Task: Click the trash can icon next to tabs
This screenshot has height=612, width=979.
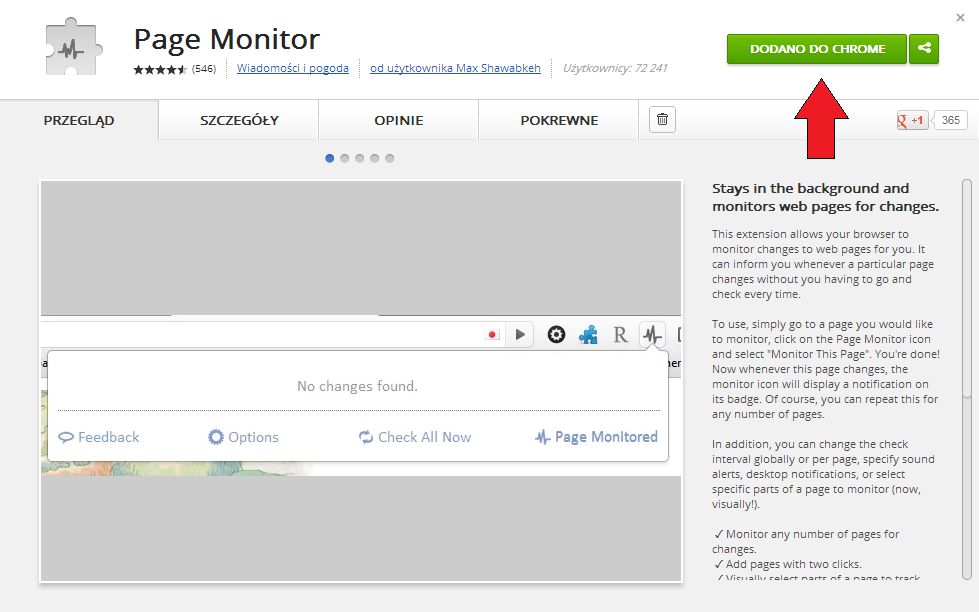Action: click(x=662, y=119)
